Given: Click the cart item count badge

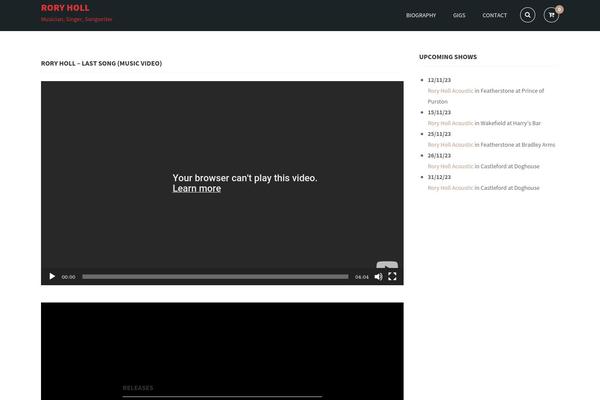Looking at the screenshot, I should click(559, 9).
